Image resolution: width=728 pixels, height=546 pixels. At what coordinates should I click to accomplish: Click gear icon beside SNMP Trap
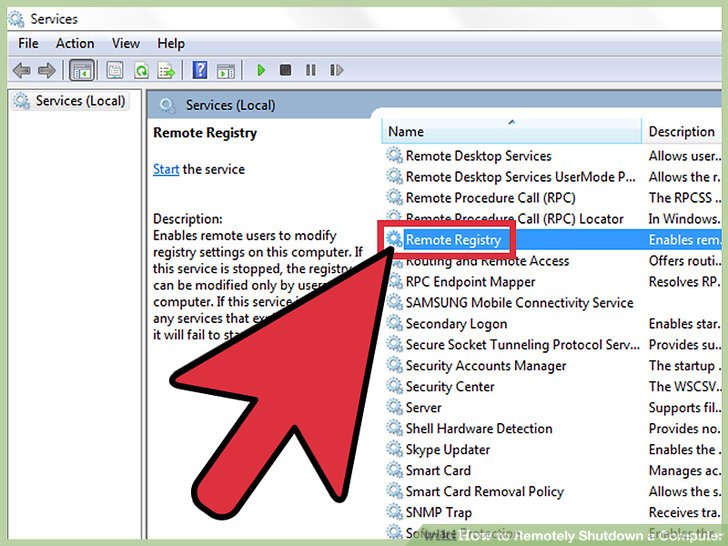[394, 512]
